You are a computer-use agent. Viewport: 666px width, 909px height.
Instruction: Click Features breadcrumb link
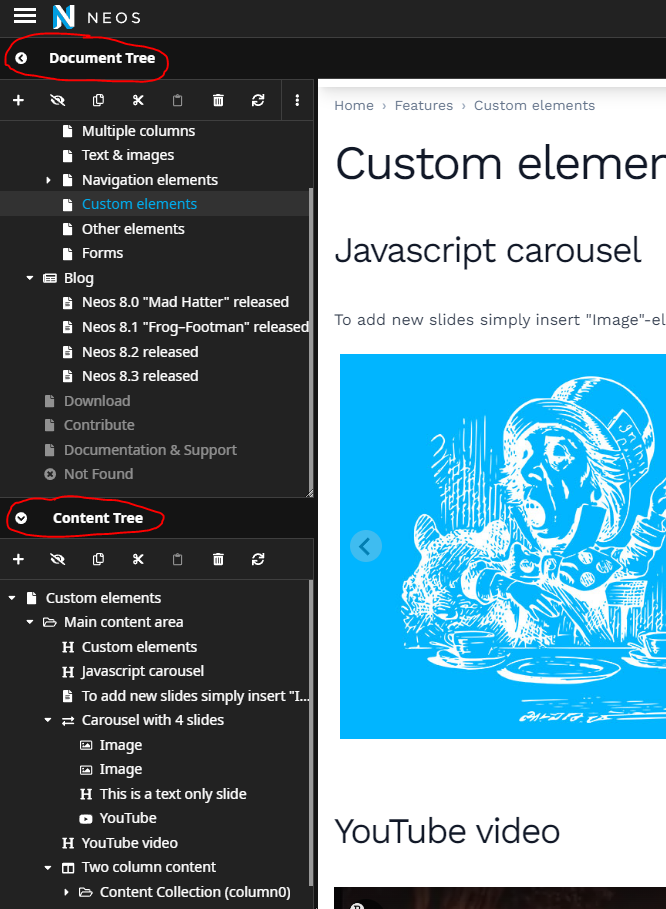[423, 106]
